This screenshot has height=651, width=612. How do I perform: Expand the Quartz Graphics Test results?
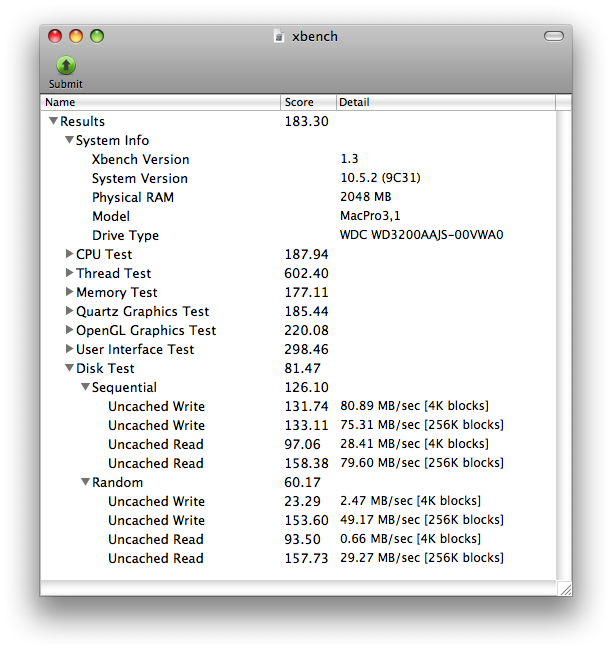pyautogui.click(x=69, y=311)
